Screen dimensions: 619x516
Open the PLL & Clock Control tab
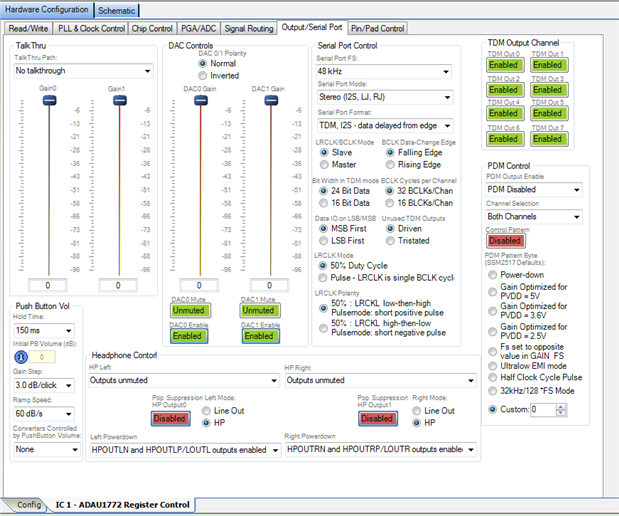[x=92, y=28]
